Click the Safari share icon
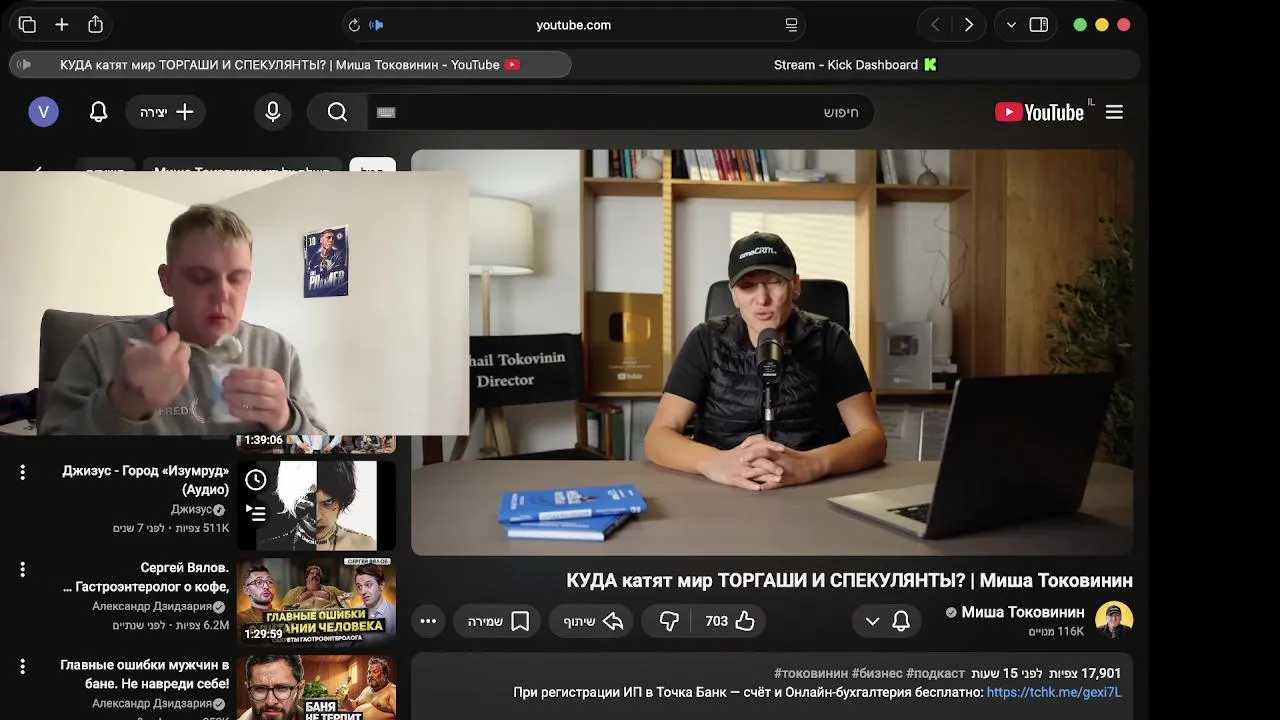This screenshot has height=720, width=1280. pos(95,25)
